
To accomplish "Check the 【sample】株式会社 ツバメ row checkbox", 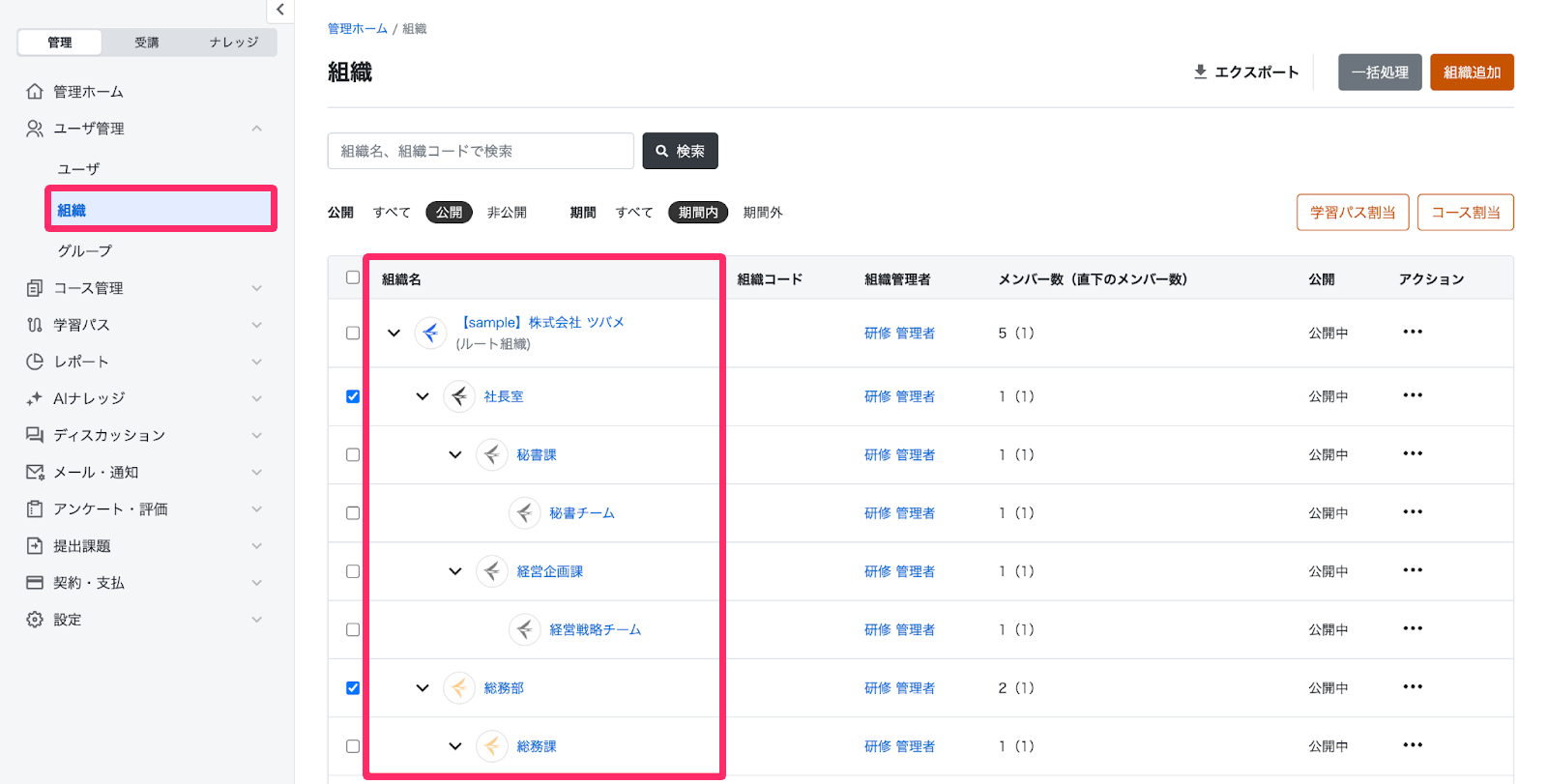I will pyautogui.click(x=353, y=333).
